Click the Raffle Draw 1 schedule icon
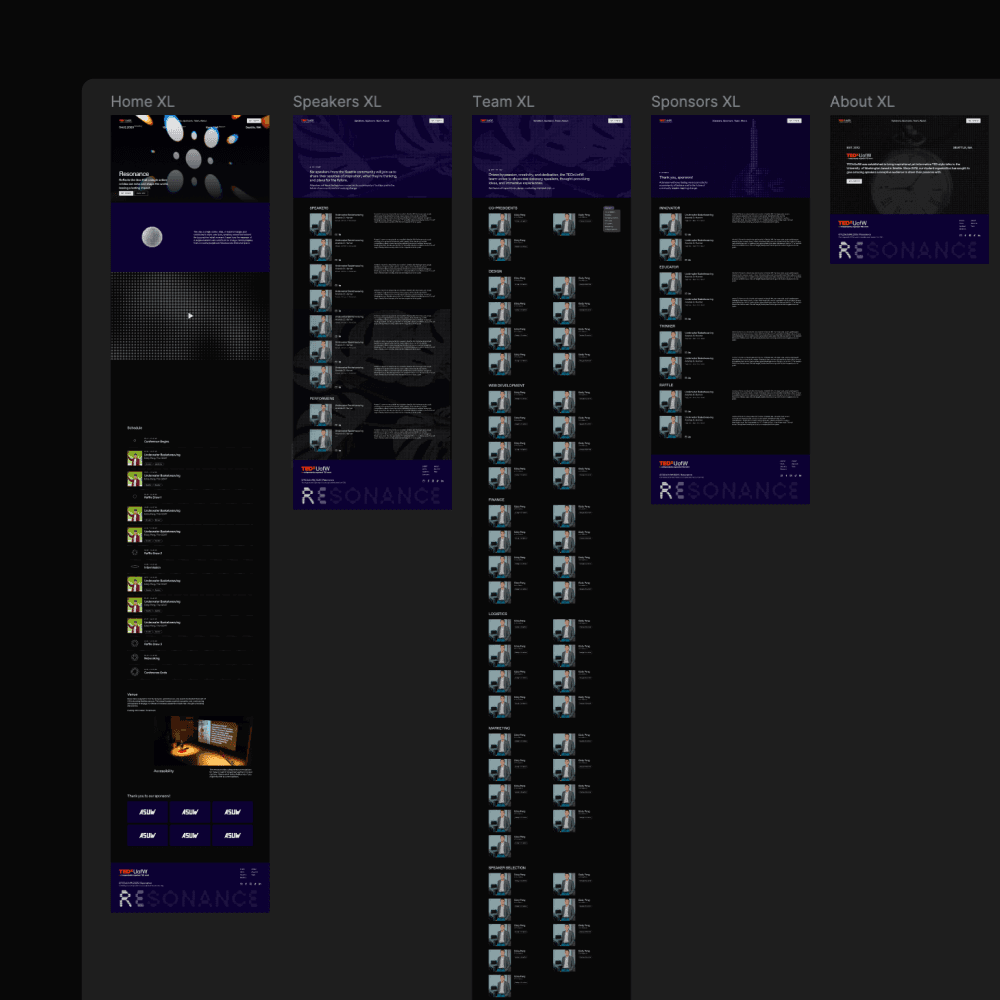Screen dimensions: 1000x1000 click(135, 496)
